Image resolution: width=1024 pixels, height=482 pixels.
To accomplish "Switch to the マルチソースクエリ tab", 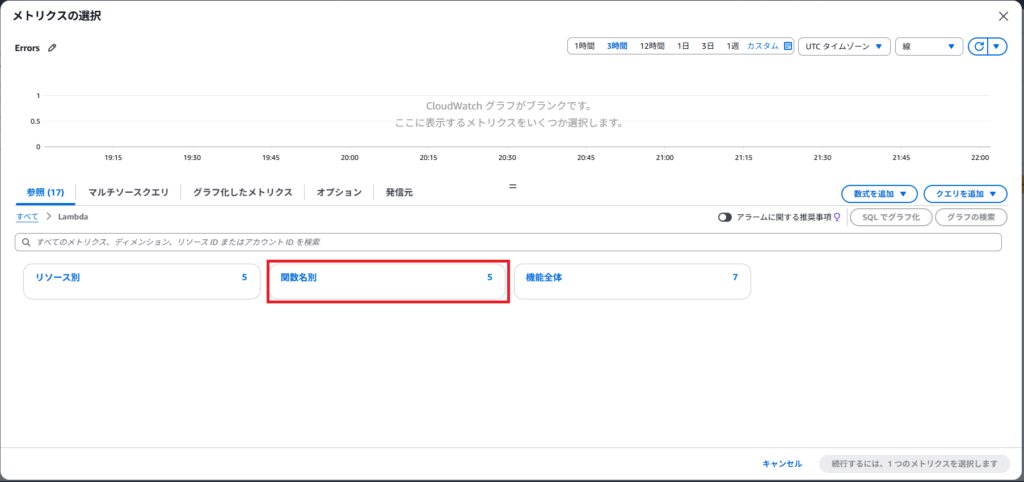I will pos(128,192).
